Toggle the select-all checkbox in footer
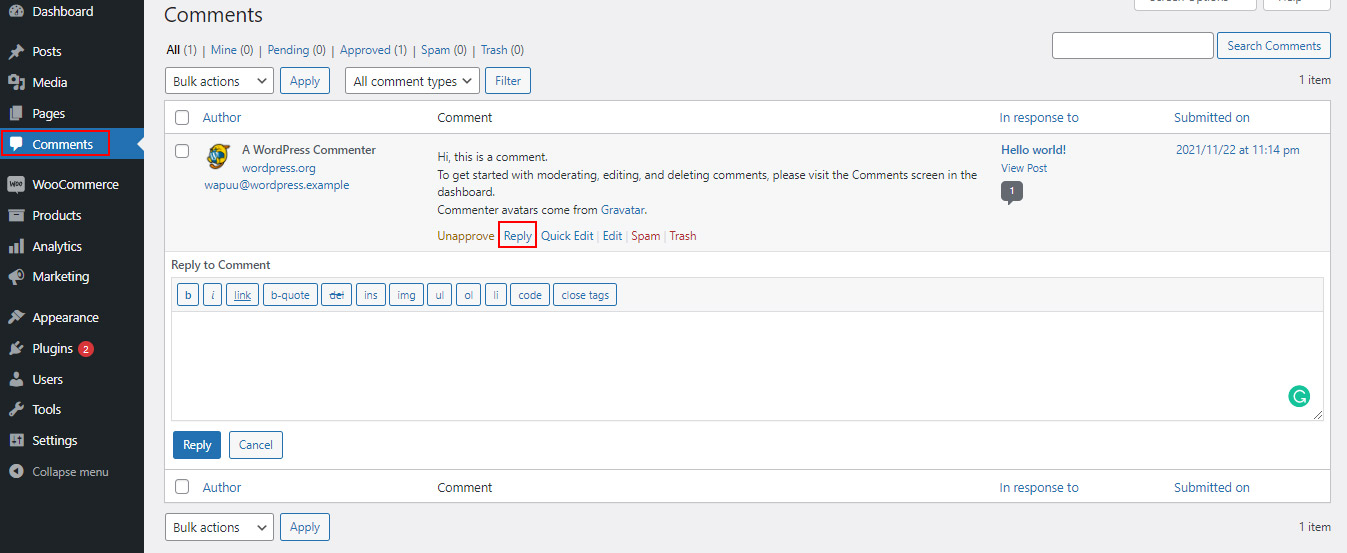 click(182, 487)
